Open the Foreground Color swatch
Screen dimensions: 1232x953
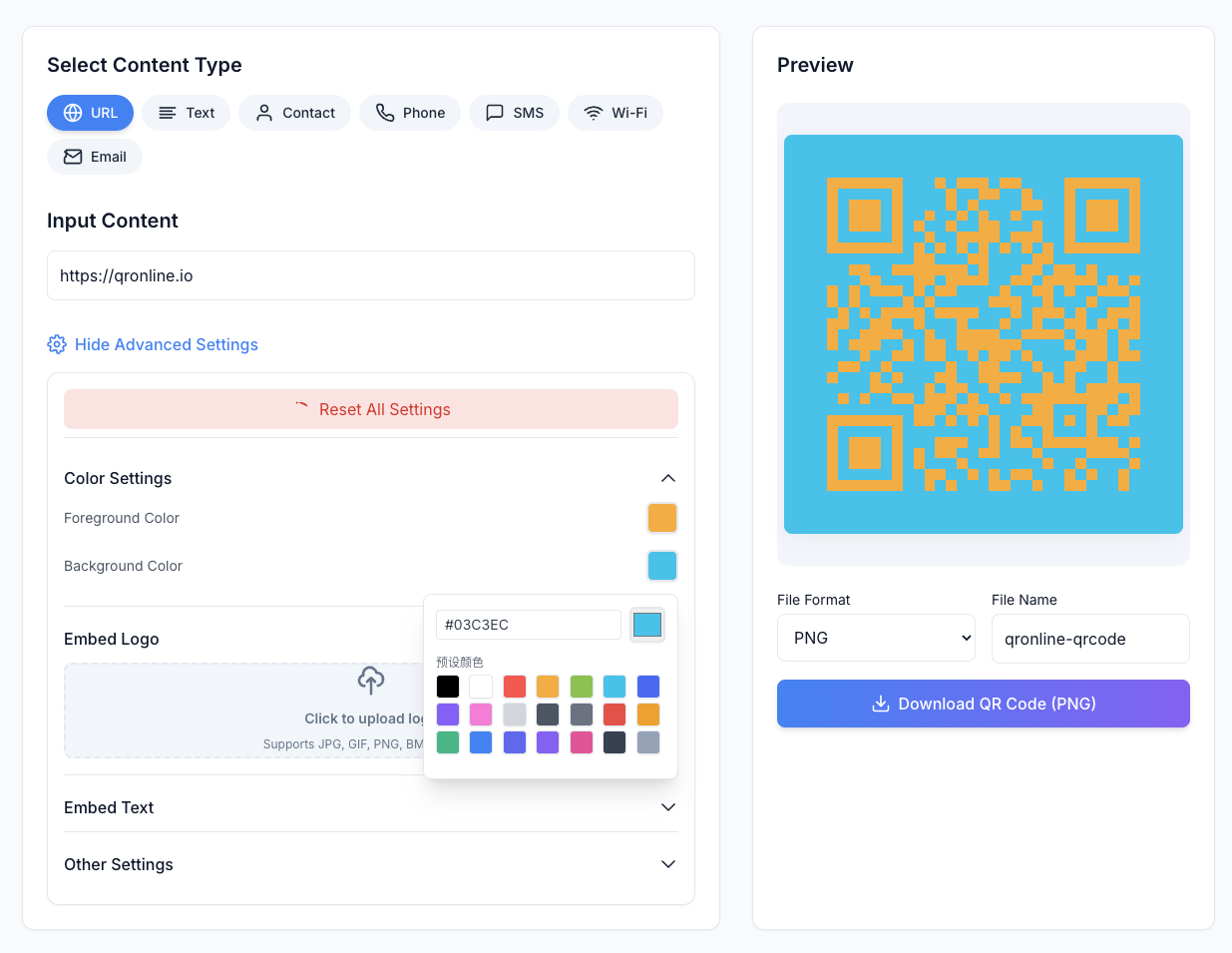click(662, 518)
